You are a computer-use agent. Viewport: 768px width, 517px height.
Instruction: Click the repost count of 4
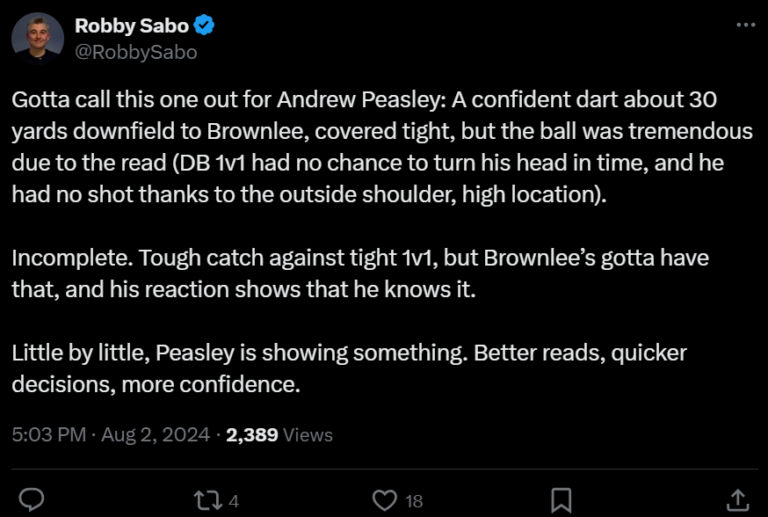(x=233, y=499)
